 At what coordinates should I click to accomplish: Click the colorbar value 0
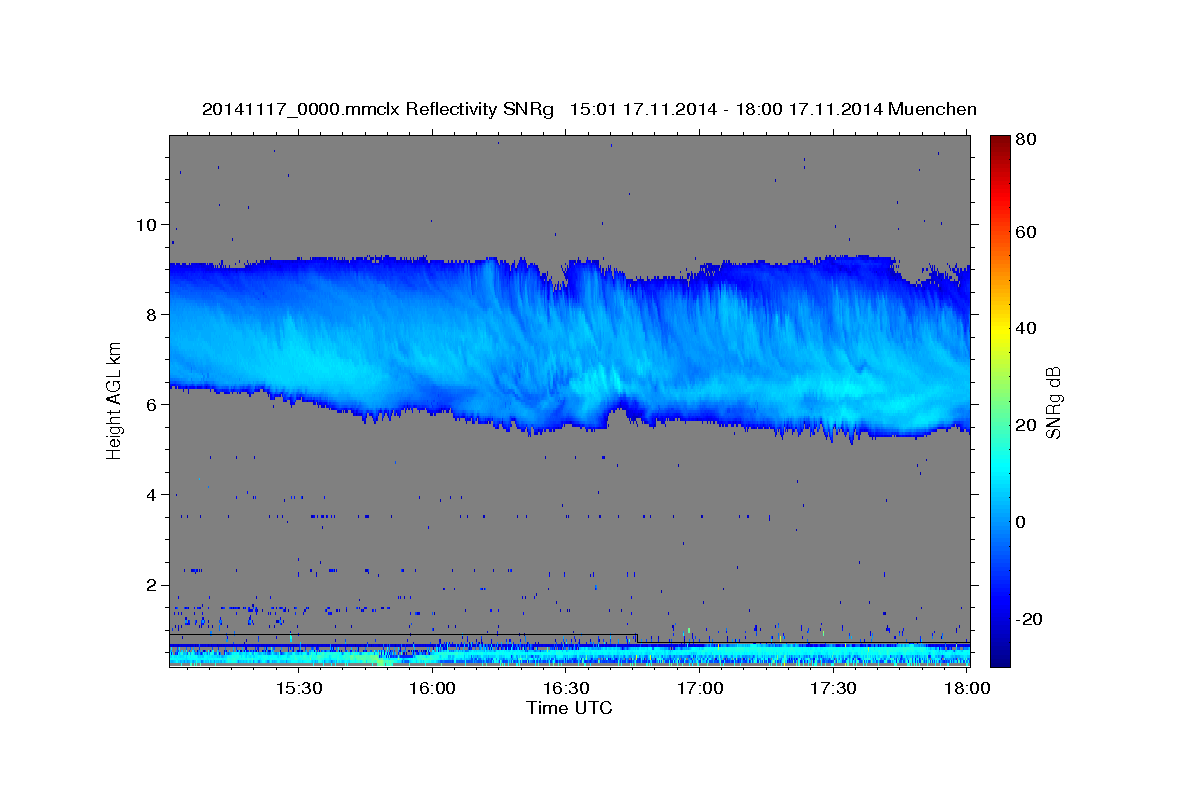click(x=1021, y=522)
